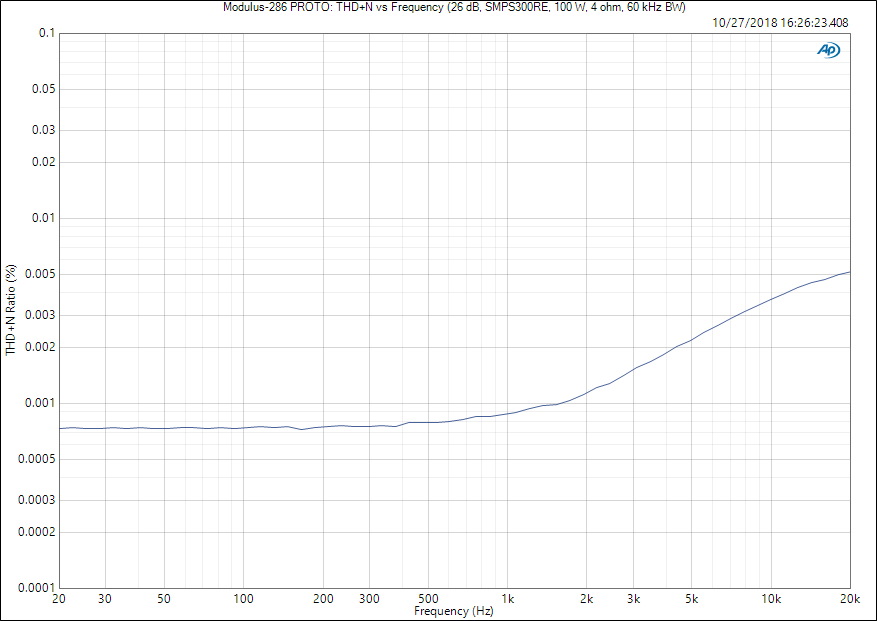Viewport: 877px width, 621px height.
Task: Click the x-axis tick label "20"
Action: click(x=59, y=599)
